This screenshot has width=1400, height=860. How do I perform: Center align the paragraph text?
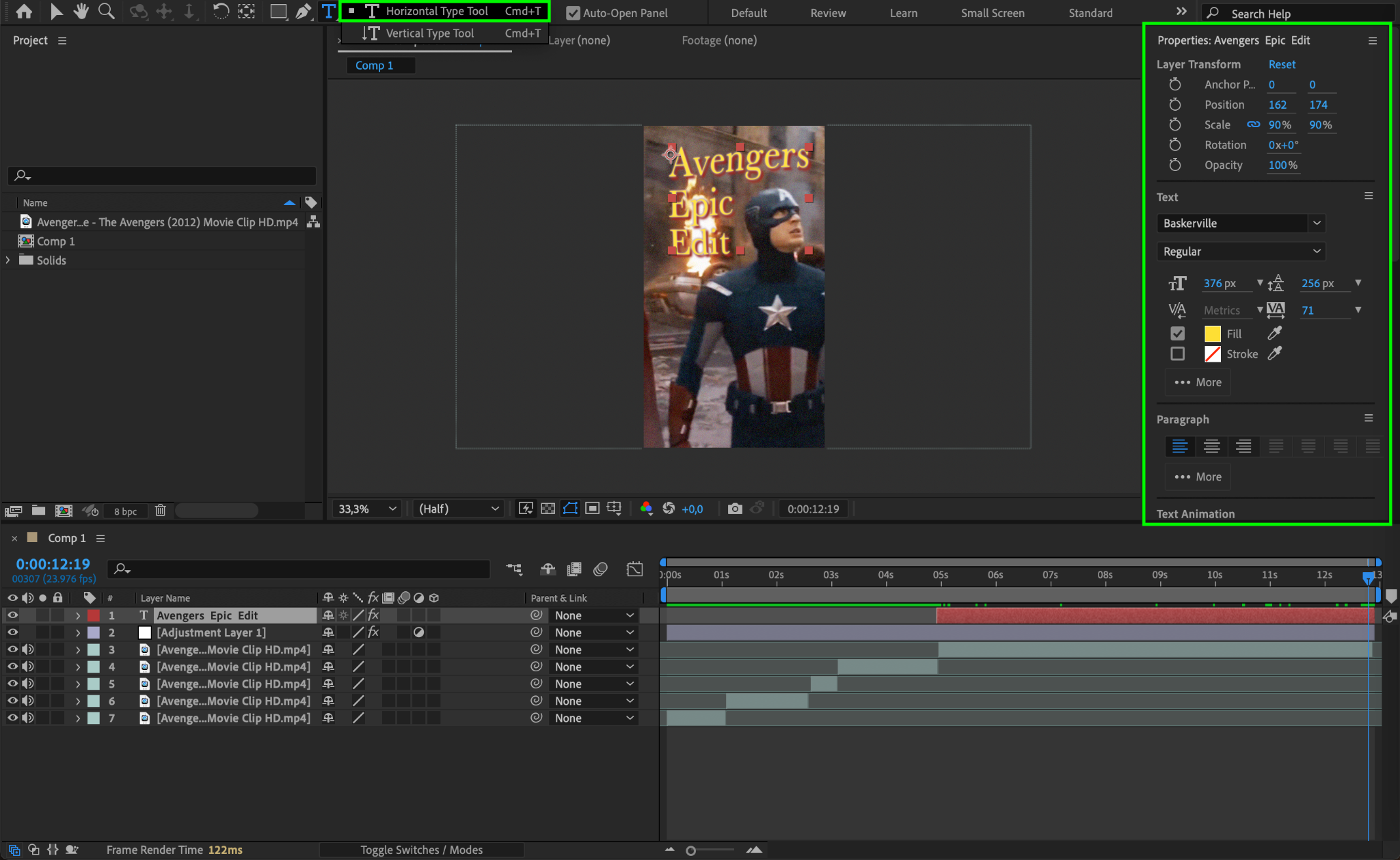click(1211, 446)
